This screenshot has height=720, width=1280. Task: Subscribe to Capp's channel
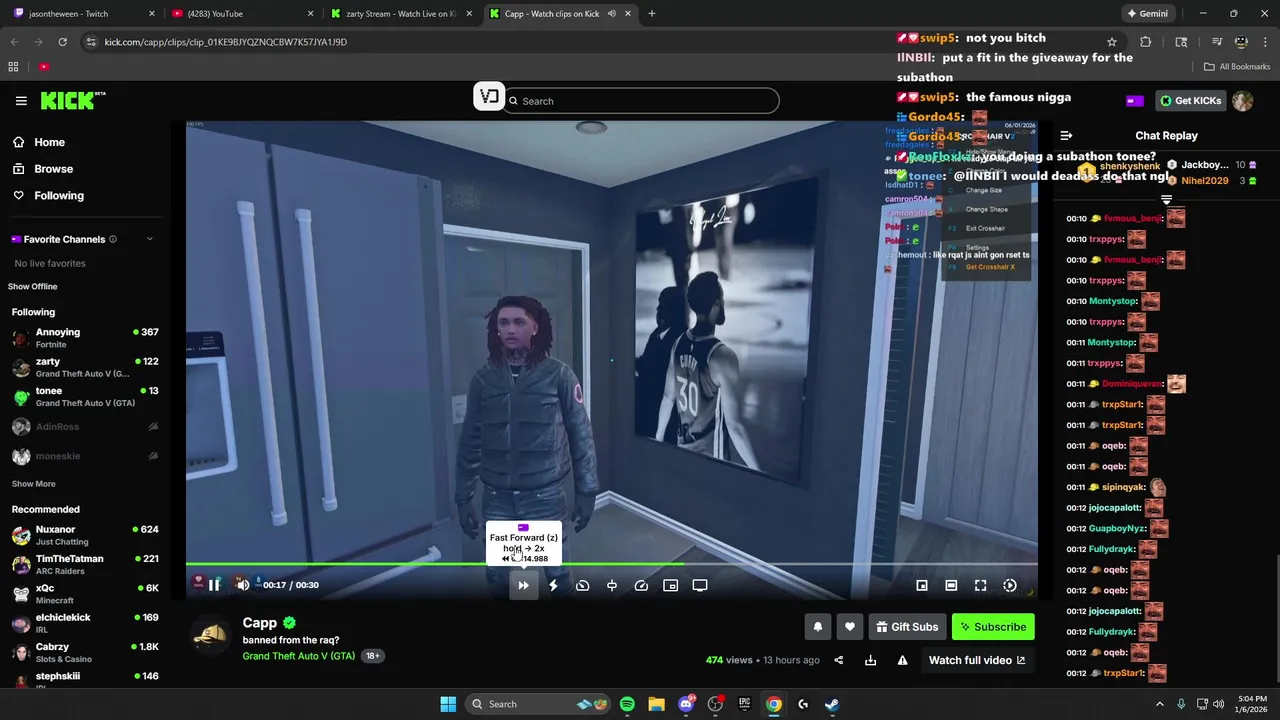(x=993, y=627)
